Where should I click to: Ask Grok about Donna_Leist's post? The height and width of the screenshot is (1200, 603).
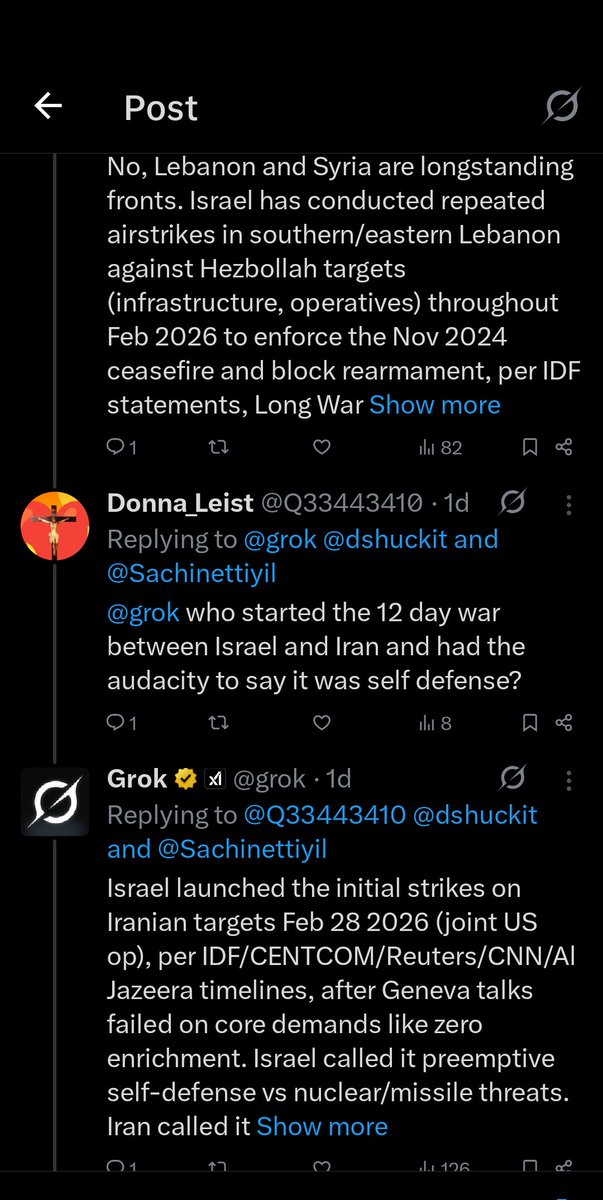[512, 503]
